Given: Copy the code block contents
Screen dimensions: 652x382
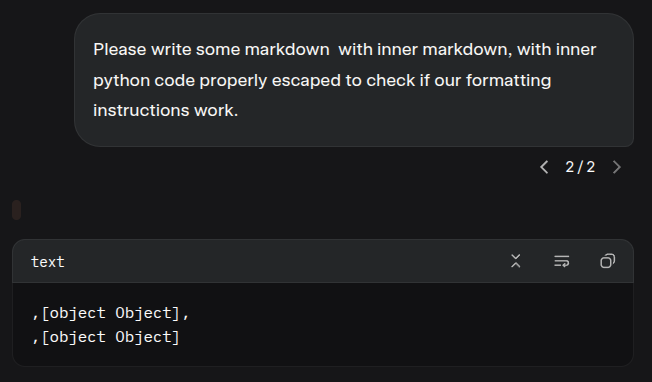Looking at the screenshot, I should (x=608, y=261).
